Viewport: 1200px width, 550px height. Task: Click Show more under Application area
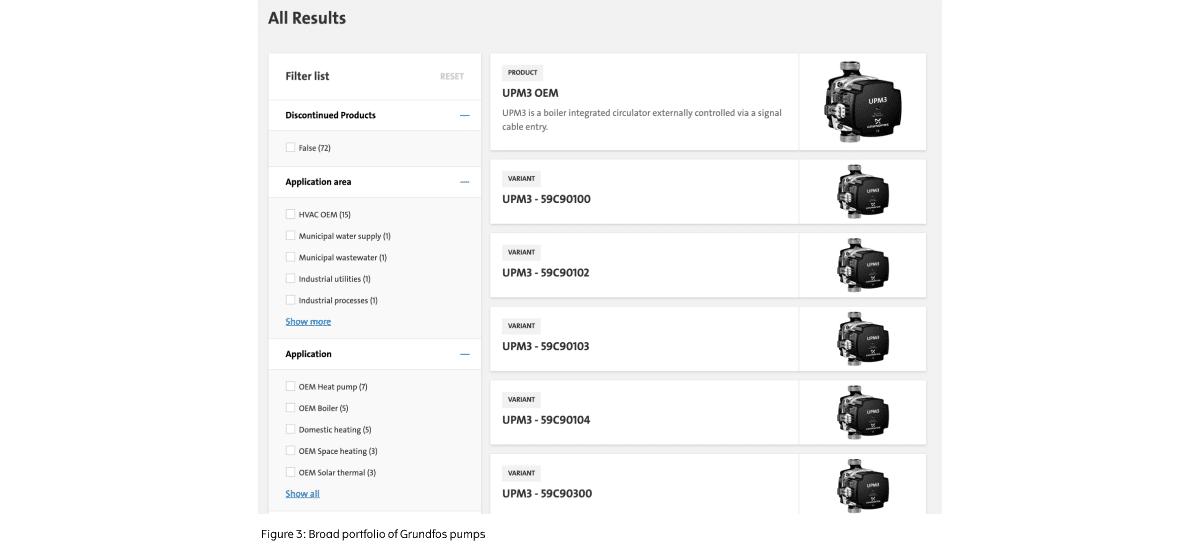[x=308, y=322]
